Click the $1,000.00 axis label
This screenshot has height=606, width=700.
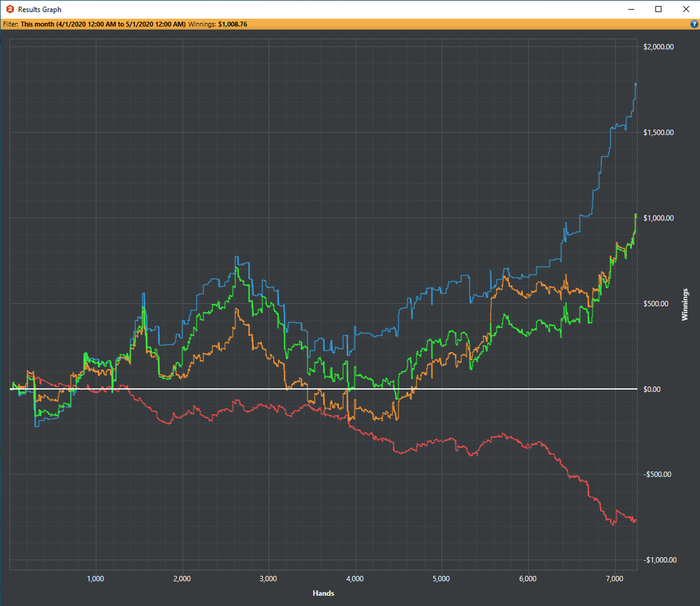click(658, 218)
